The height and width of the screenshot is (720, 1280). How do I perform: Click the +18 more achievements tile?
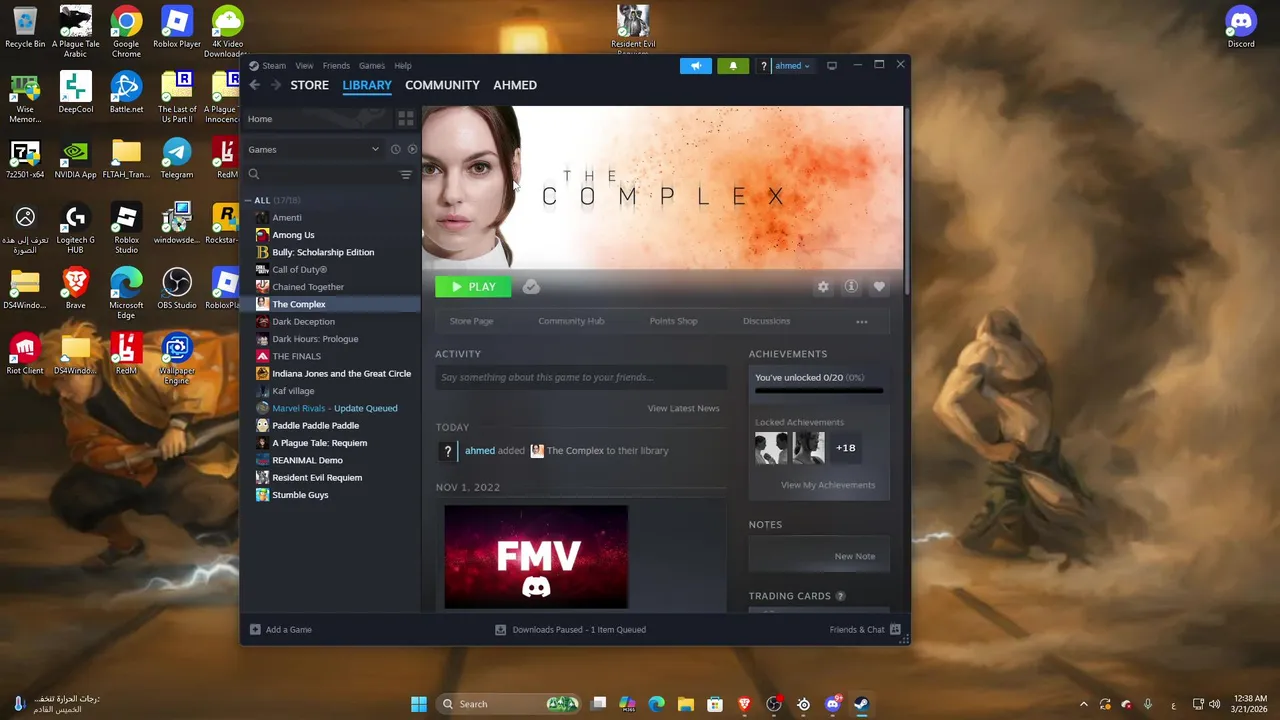846,448
